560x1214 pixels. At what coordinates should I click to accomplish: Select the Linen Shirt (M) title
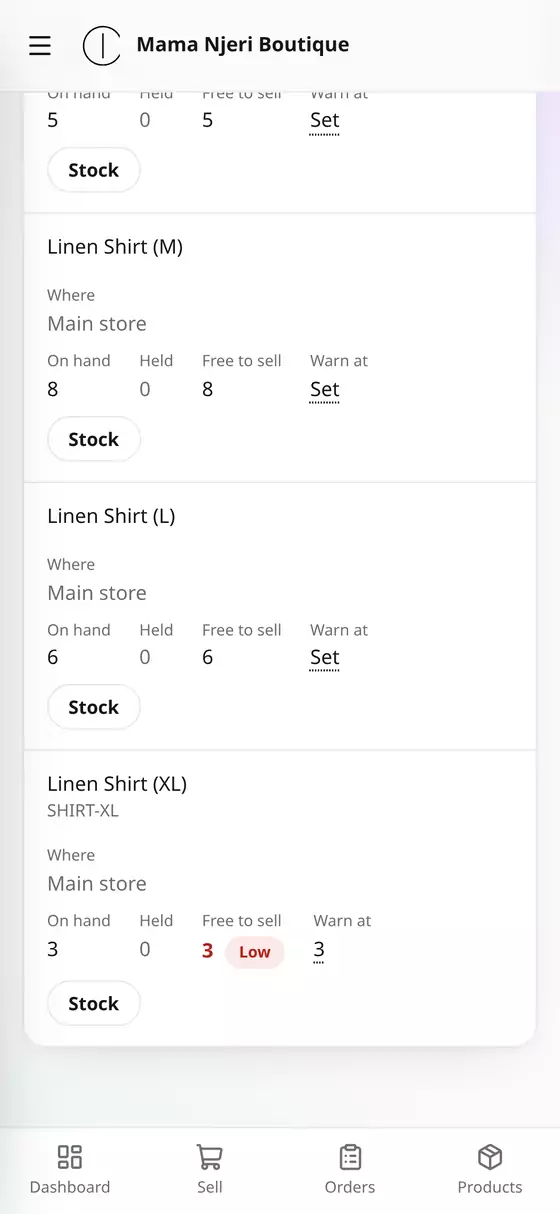pyautogui.click(x=115, y=247)
